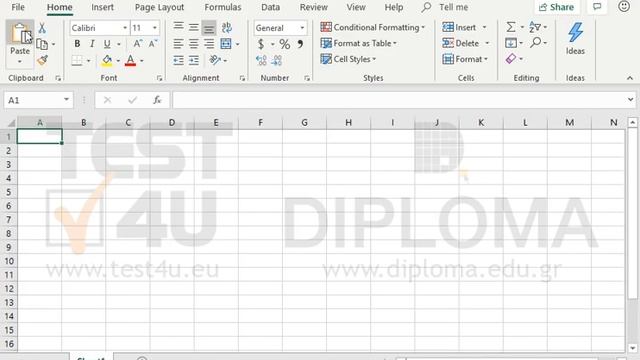Open the Comments speech bubble

pyautogui.click(x=597, y=7)
